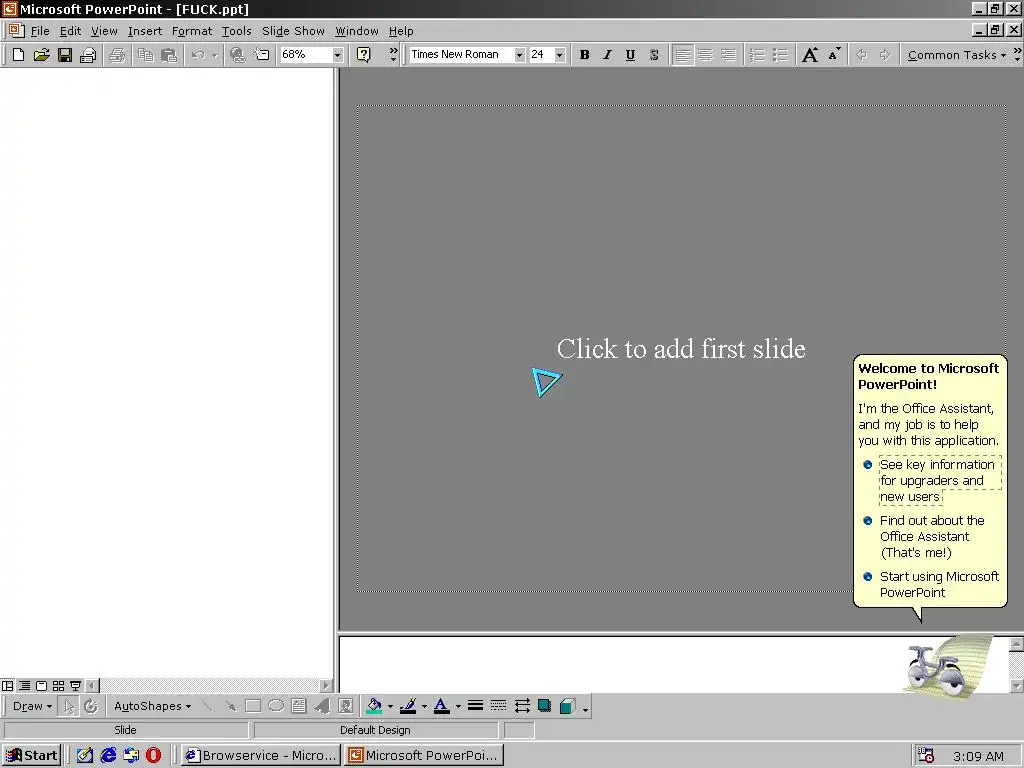The width and height of the screenshot is (1024, 768).
Task: Open the Dash Style icon
Action: coord(498,706)
